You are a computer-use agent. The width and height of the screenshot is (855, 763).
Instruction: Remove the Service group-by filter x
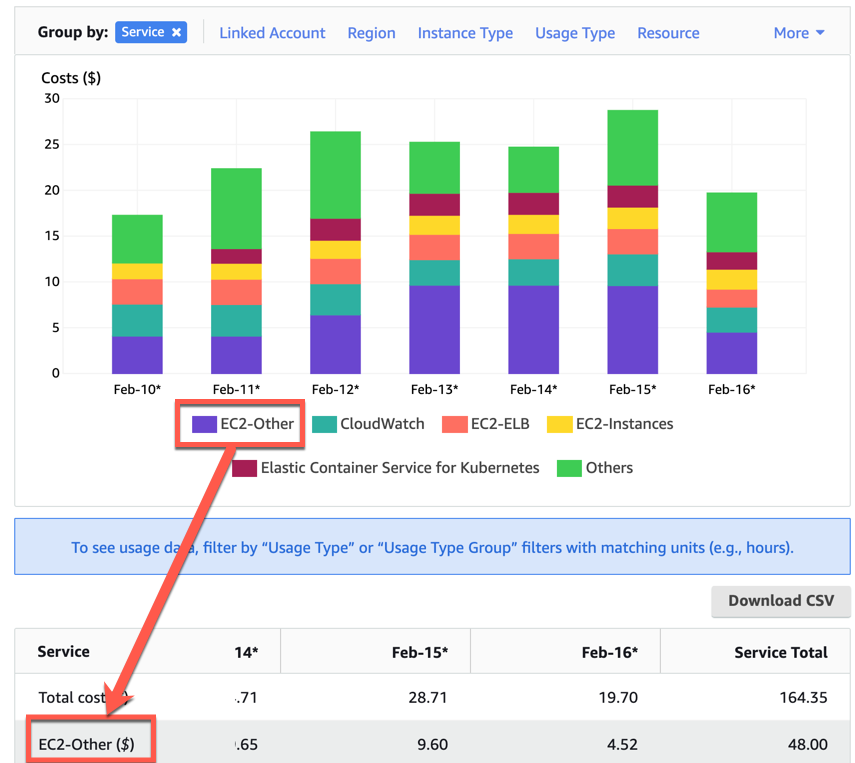(x=176, y=32)
